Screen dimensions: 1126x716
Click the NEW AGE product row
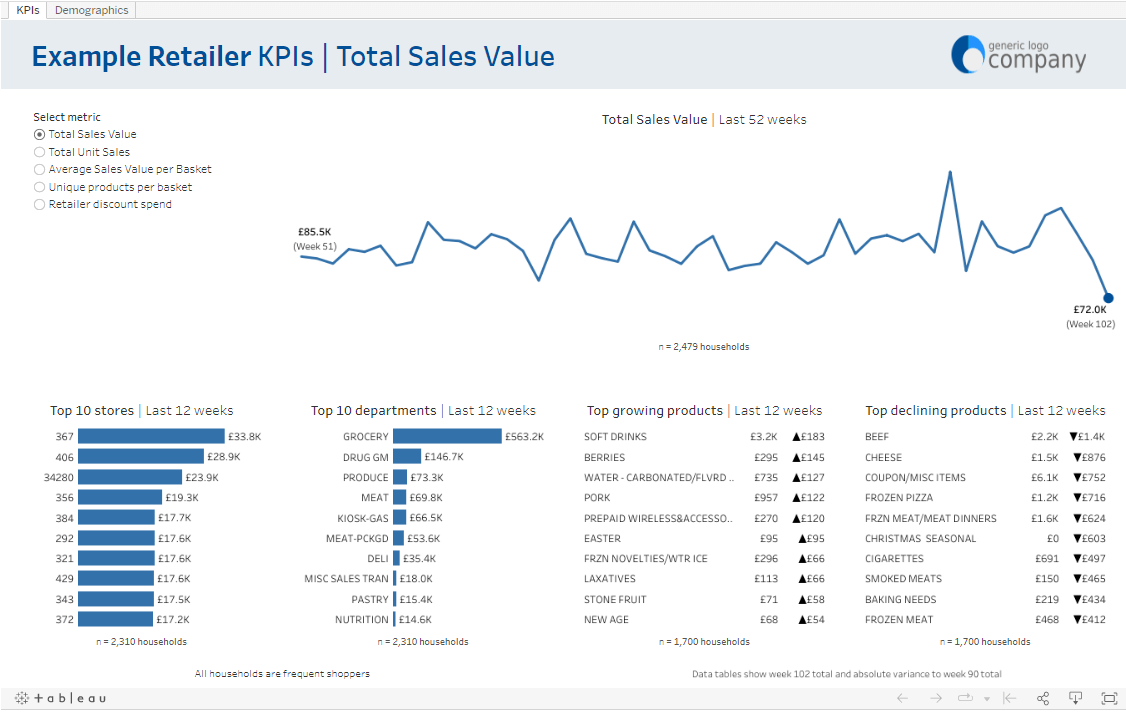(704, 619)
